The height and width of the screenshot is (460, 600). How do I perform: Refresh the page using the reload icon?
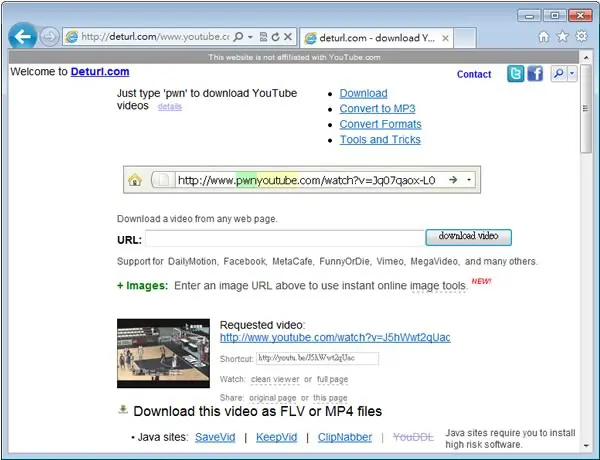coord(276,37)
